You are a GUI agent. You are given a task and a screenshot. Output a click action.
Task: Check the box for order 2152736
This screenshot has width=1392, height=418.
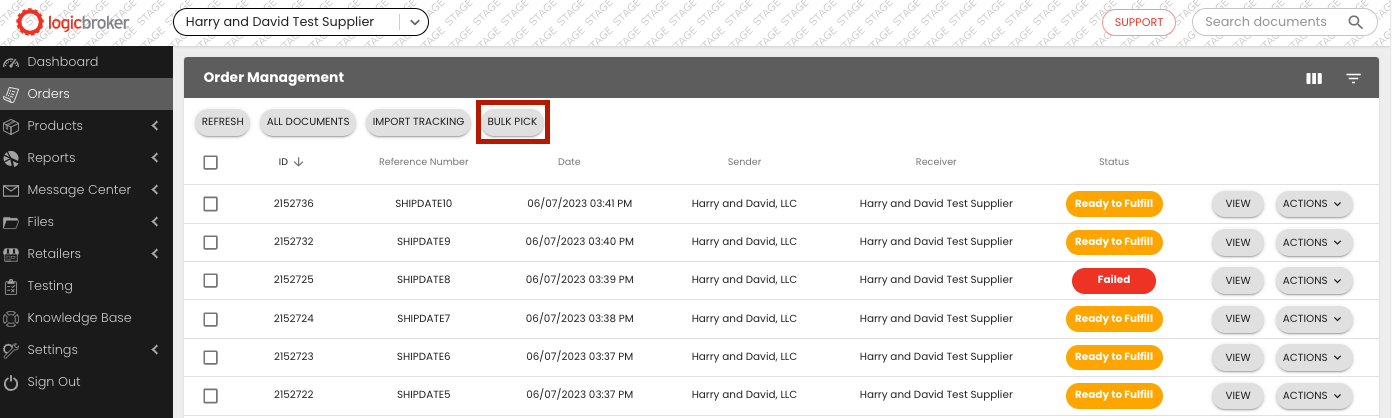pos(210,204)
